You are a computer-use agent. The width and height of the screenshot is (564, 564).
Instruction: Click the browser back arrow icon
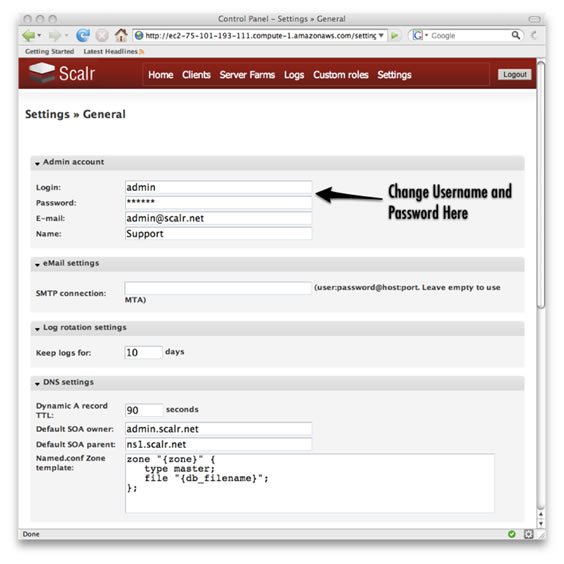pos(28,35)
